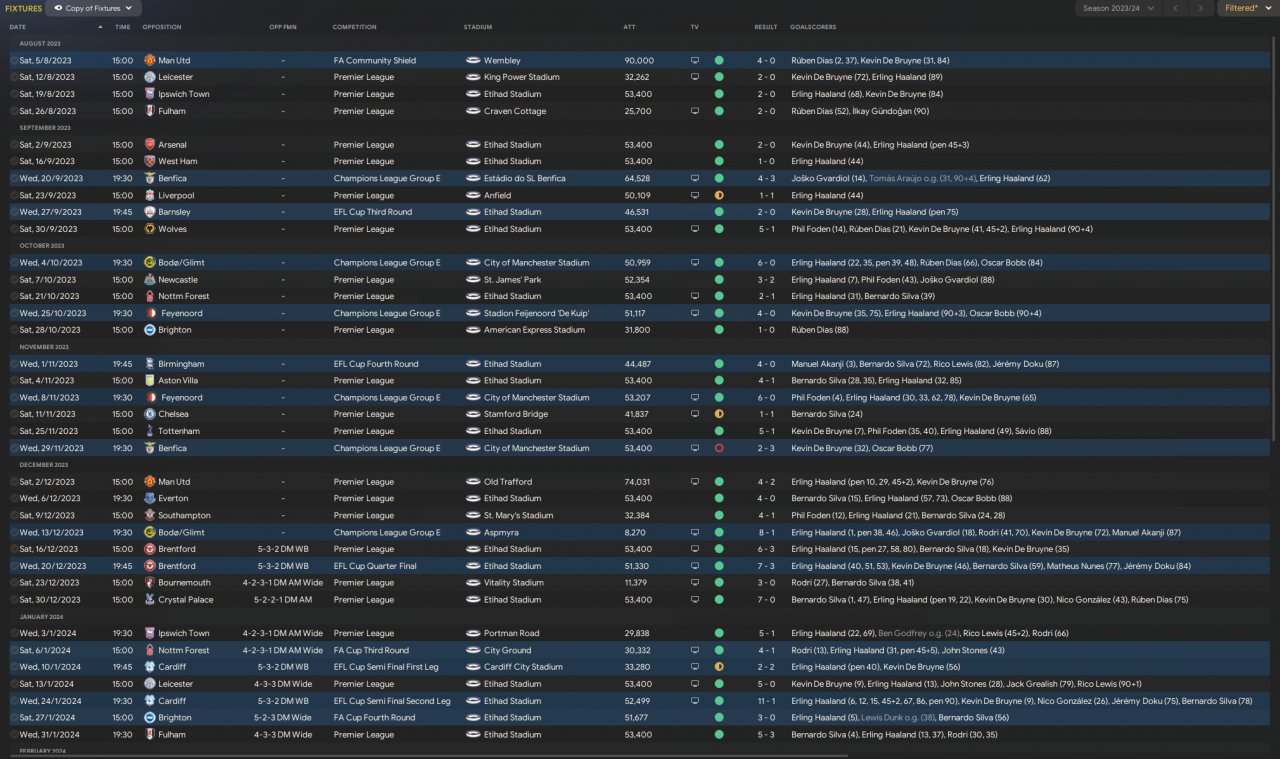Click the vertical scrollbar of the fixtures list

(x=1274, y=240)
